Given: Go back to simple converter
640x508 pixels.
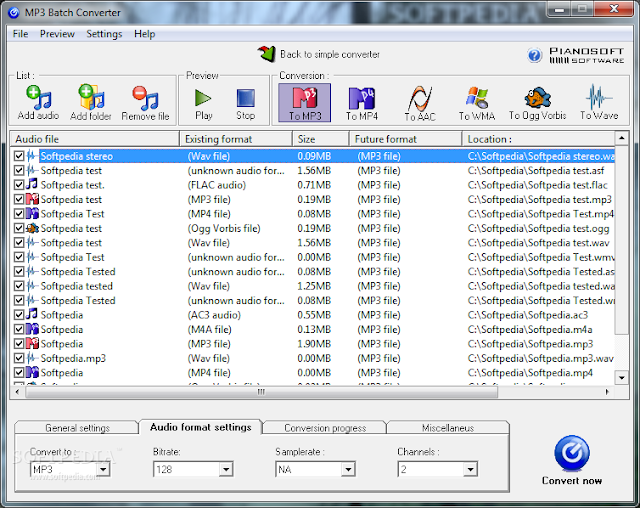Looking at the screenshot, I should click(x=319, y=54).
